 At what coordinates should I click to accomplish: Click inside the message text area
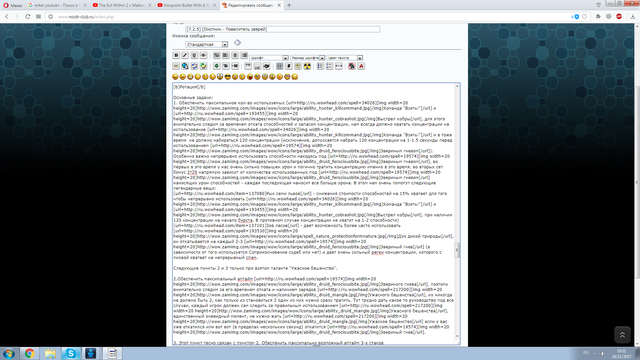[313, 213]
